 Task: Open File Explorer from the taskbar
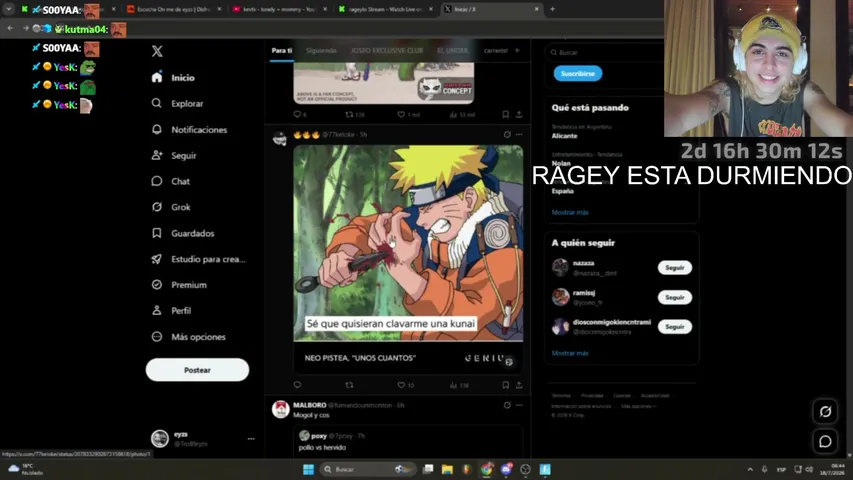pos(447,469)
